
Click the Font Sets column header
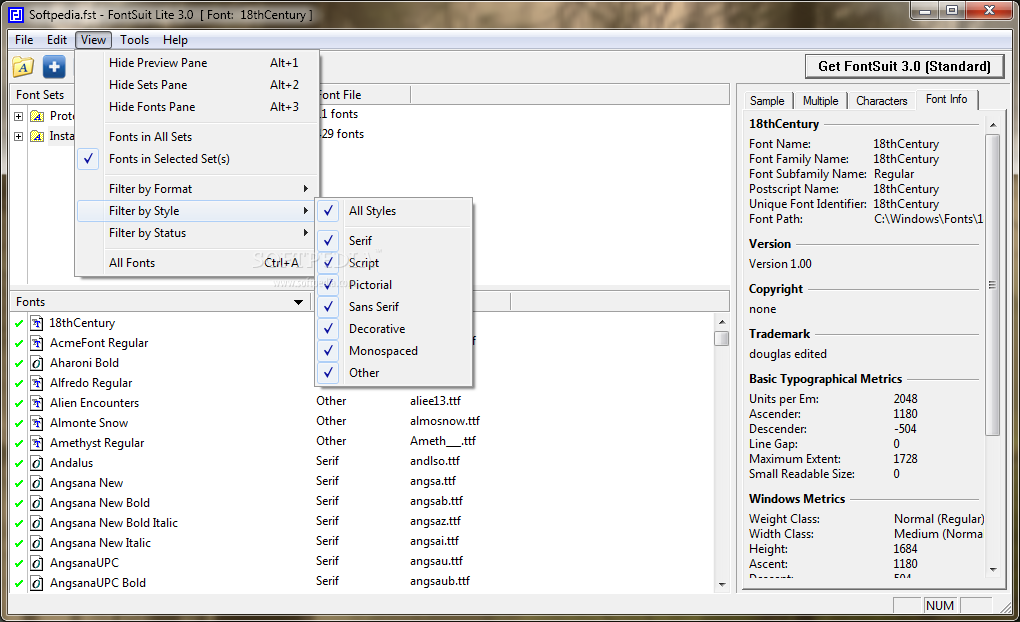click(x=42, y=95)
